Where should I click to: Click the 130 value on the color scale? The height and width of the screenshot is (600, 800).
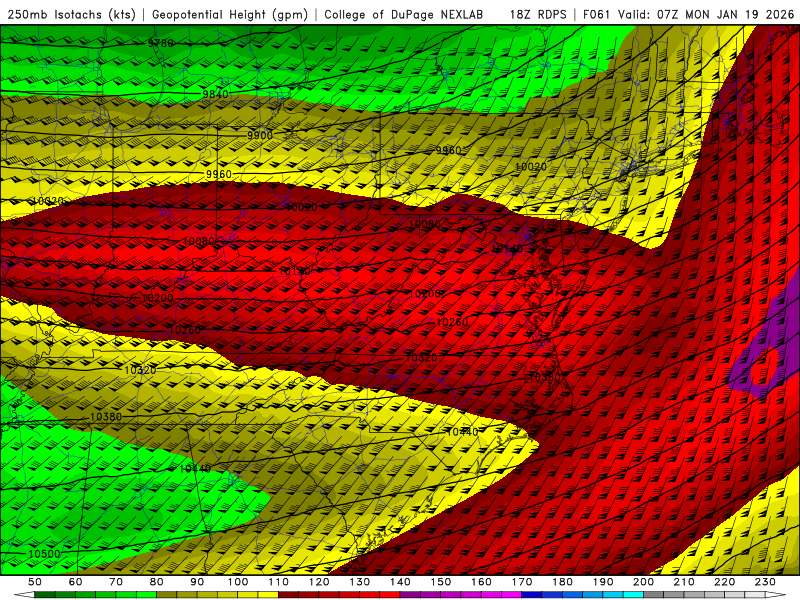[x=360, y=582]
